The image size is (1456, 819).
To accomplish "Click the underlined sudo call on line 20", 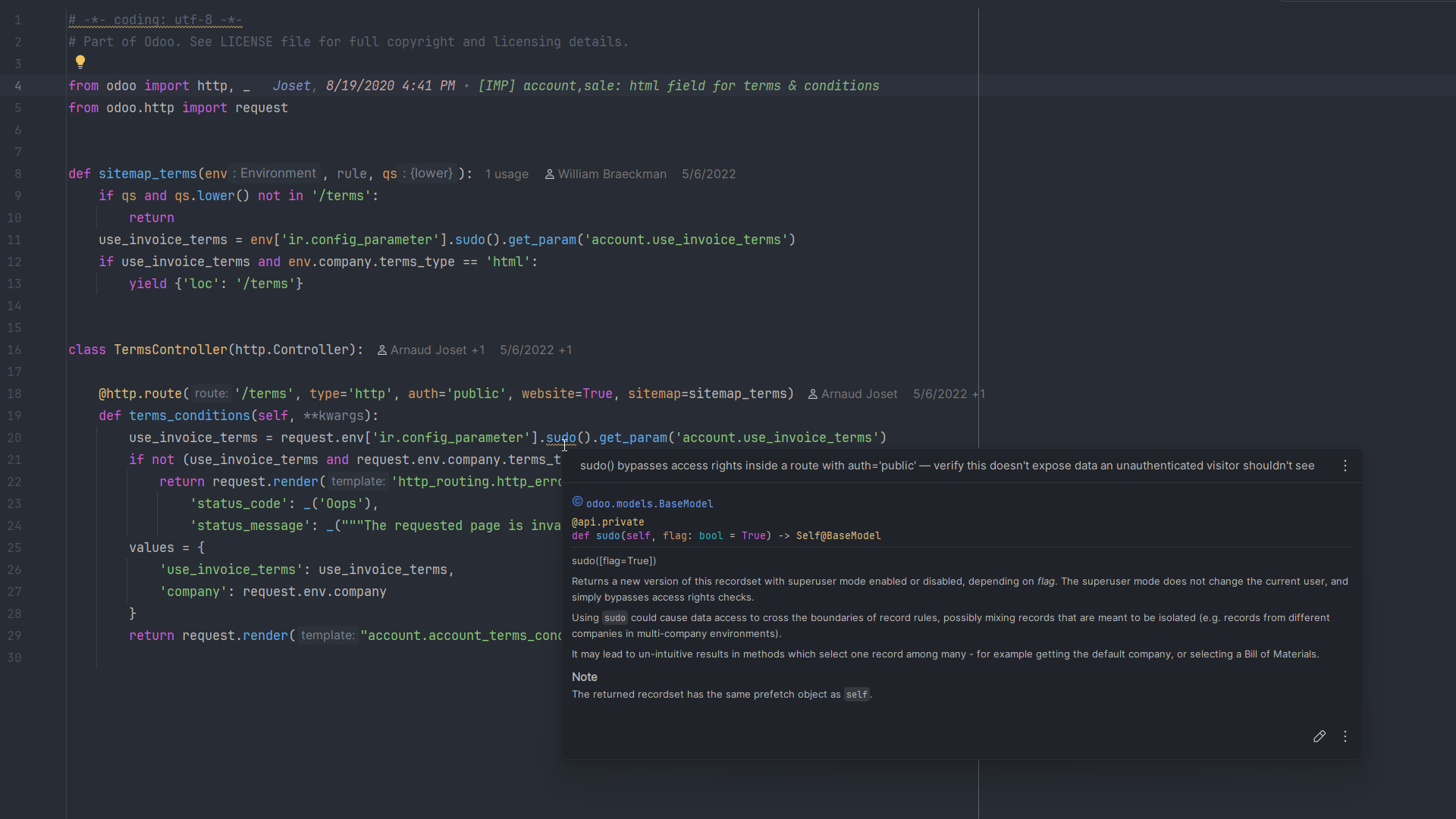I will coord(561,438).
